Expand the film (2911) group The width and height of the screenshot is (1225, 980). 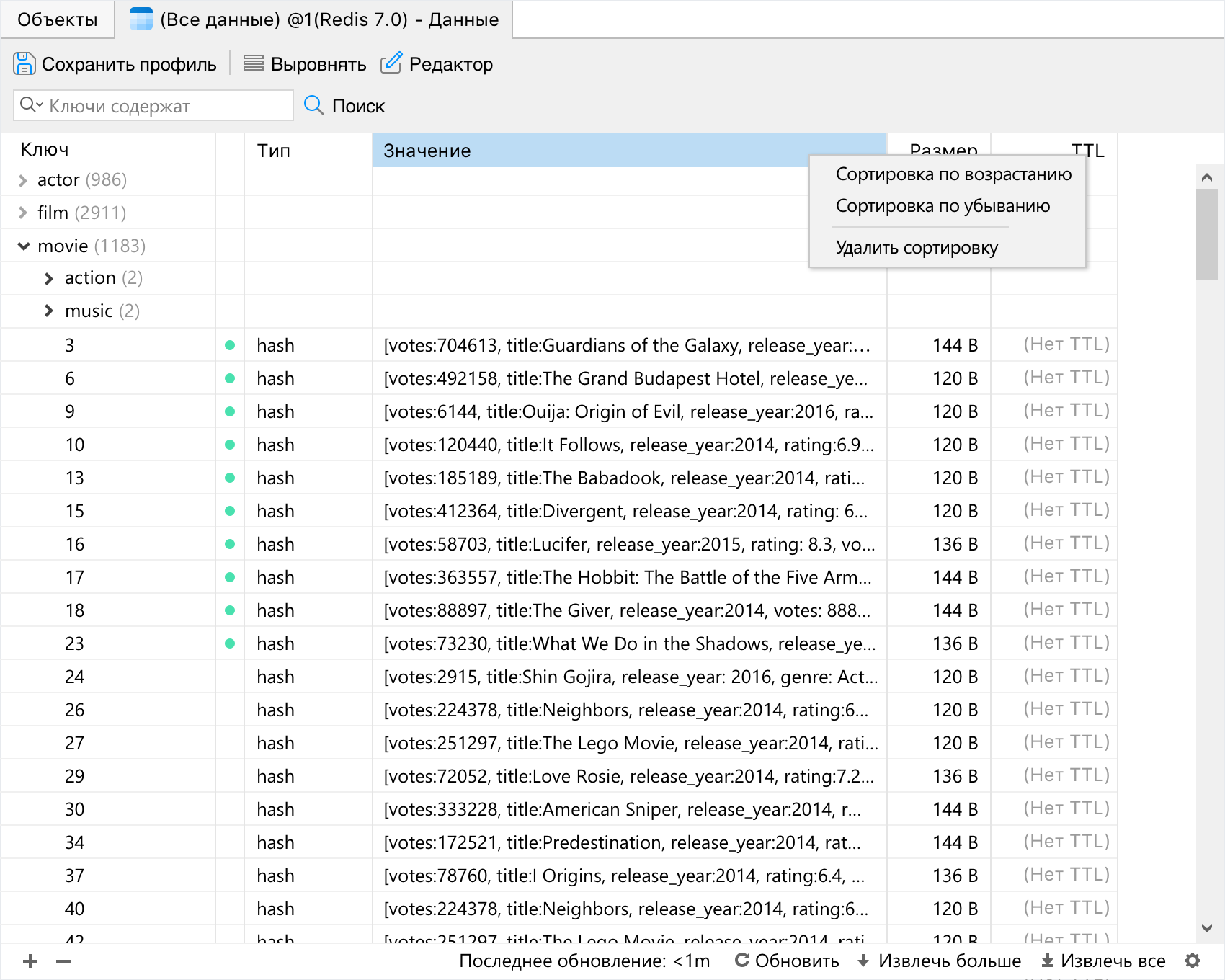coord(22,213)
